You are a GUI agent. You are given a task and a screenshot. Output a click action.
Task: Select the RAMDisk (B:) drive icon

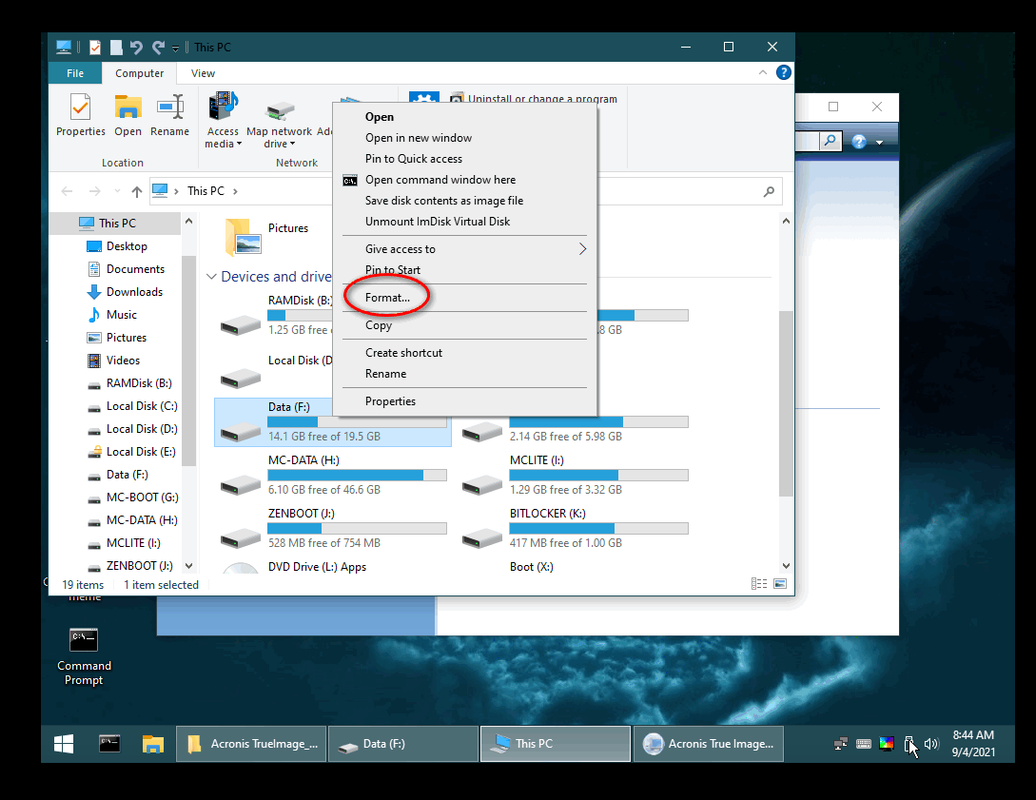pos(240,324)
